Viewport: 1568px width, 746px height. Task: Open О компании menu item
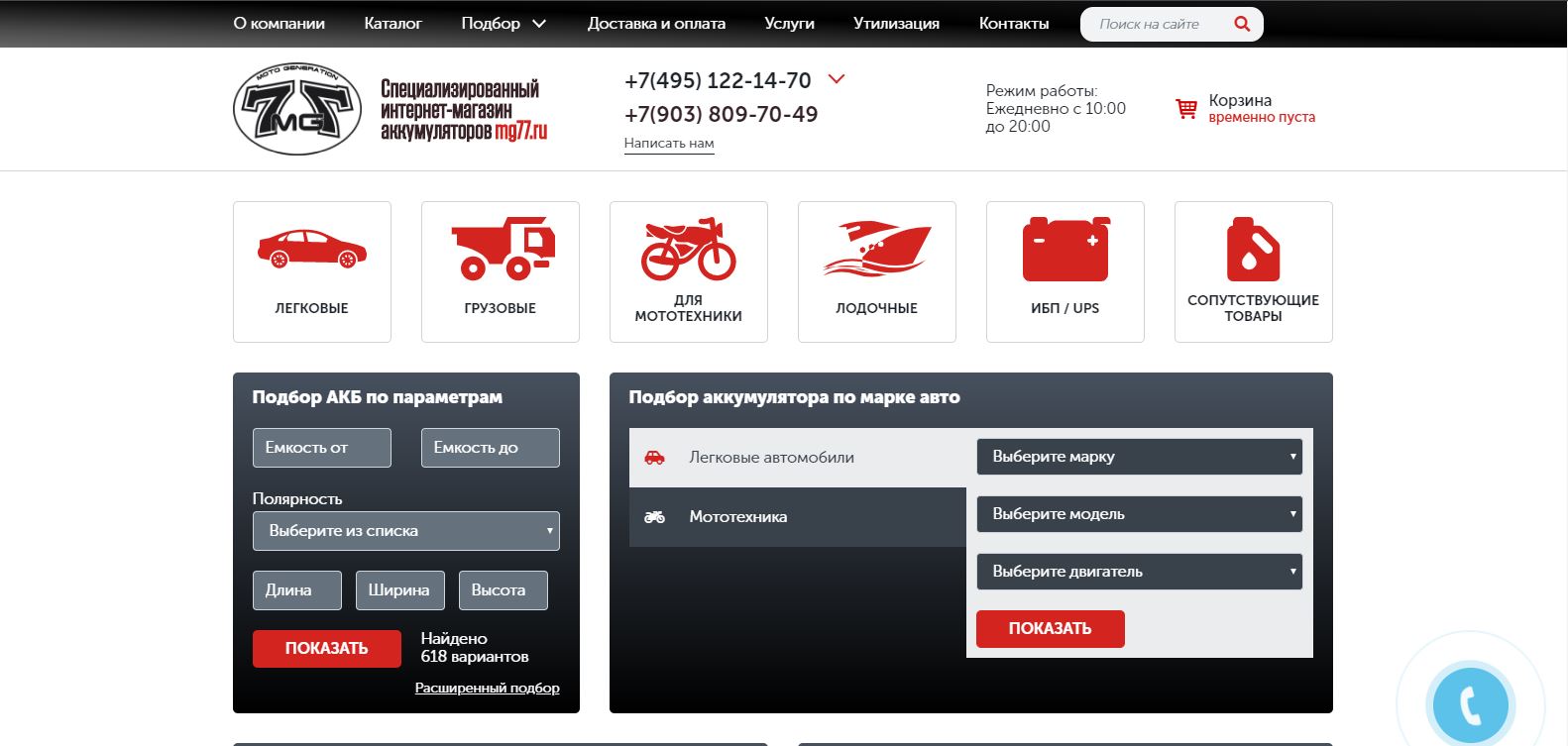(280, 24)
